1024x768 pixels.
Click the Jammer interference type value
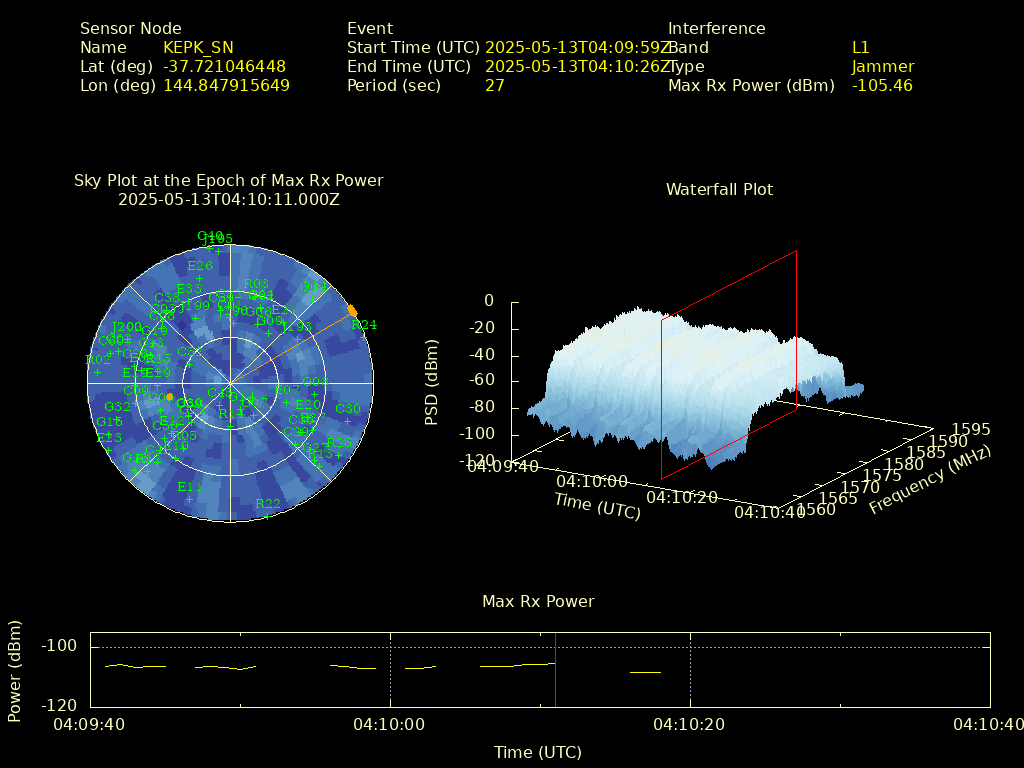coord(882,66)
